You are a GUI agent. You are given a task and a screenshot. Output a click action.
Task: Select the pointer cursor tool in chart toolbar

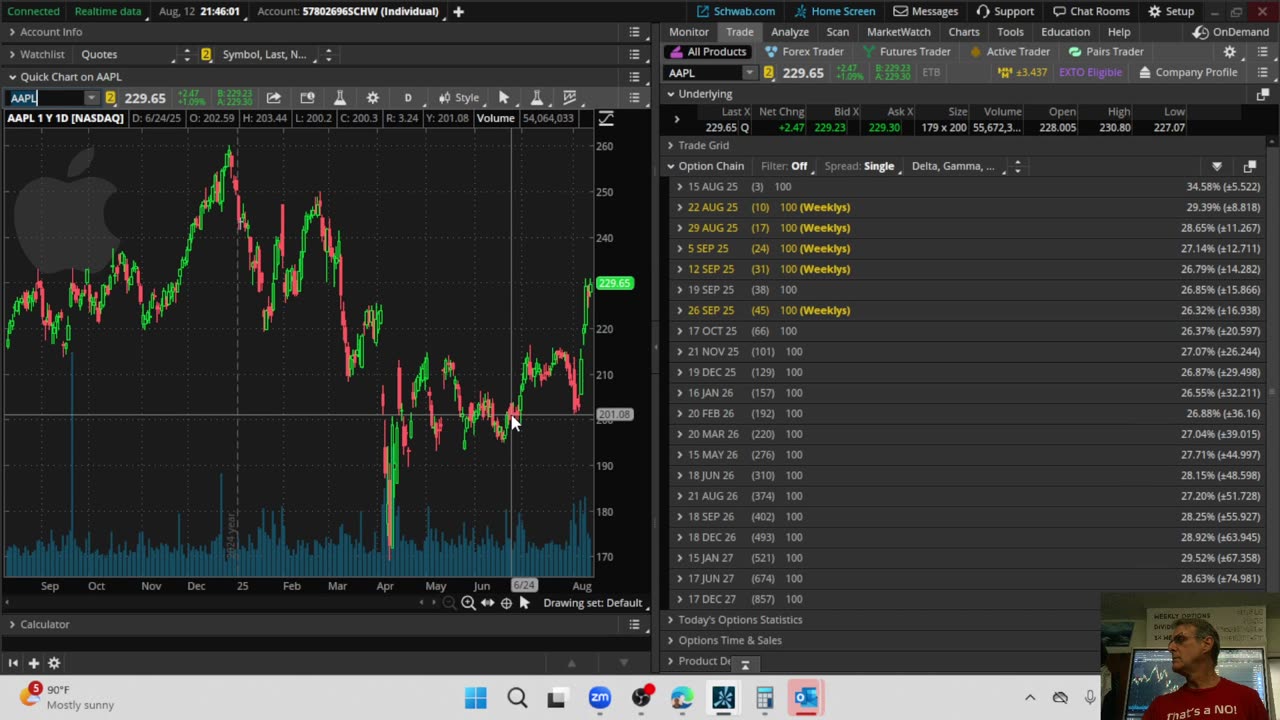pyautogui.click(x=503, y=97)
